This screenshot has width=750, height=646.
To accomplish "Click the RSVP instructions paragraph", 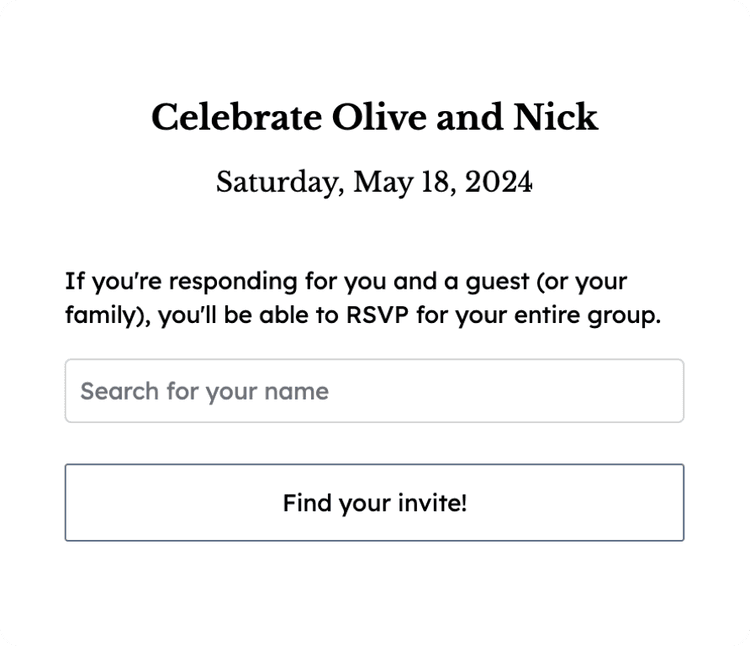I will coord(364,298).
